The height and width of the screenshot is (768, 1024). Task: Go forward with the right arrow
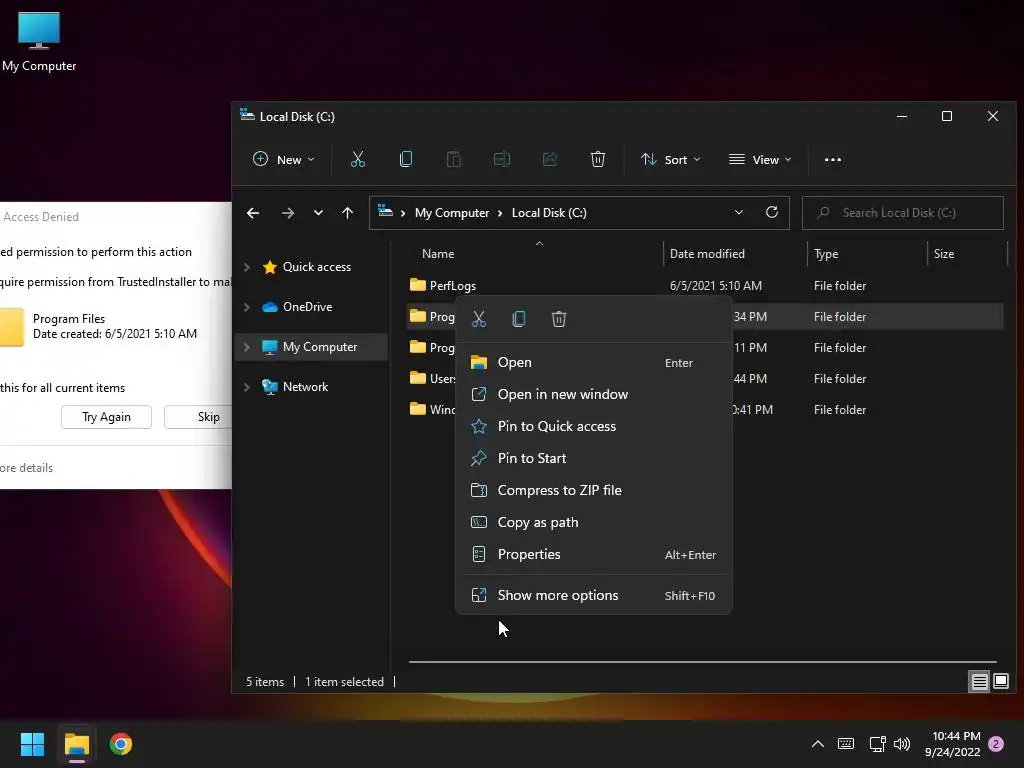(x=287, y=213)
